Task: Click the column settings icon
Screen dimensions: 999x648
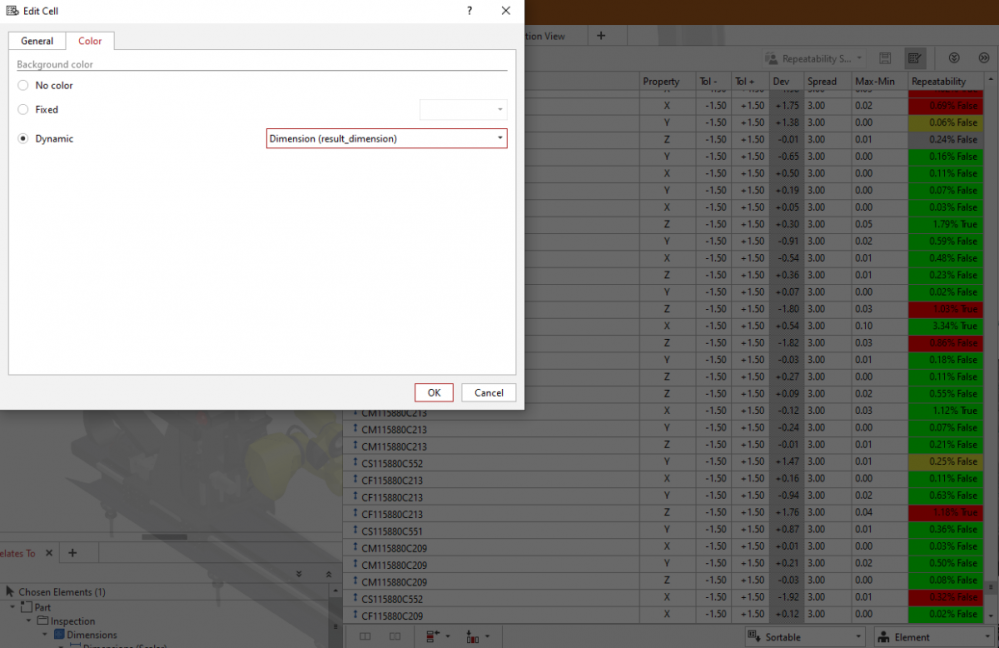Action: pos(472,637)
